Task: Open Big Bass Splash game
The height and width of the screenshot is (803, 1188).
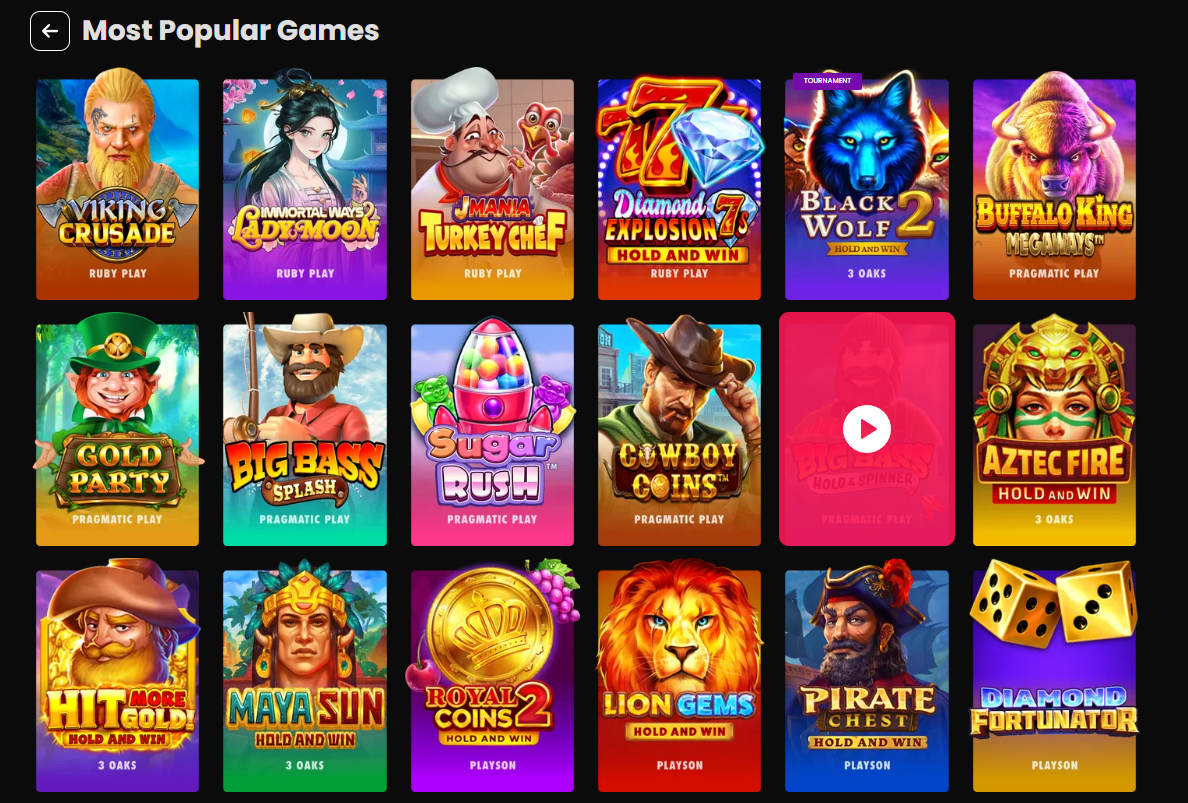Action: 305,435
